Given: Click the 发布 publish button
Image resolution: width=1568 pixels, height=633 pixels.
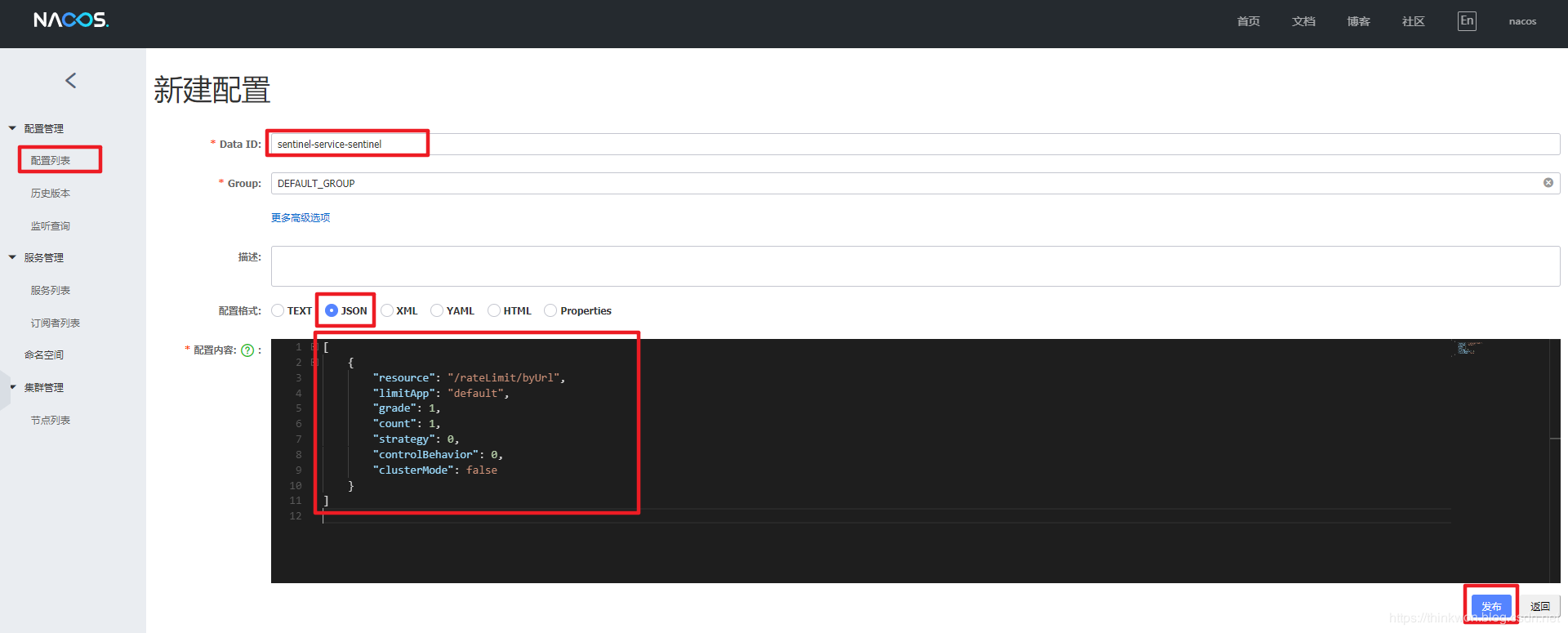Looking at the screenshot, I should [1491, 606].
